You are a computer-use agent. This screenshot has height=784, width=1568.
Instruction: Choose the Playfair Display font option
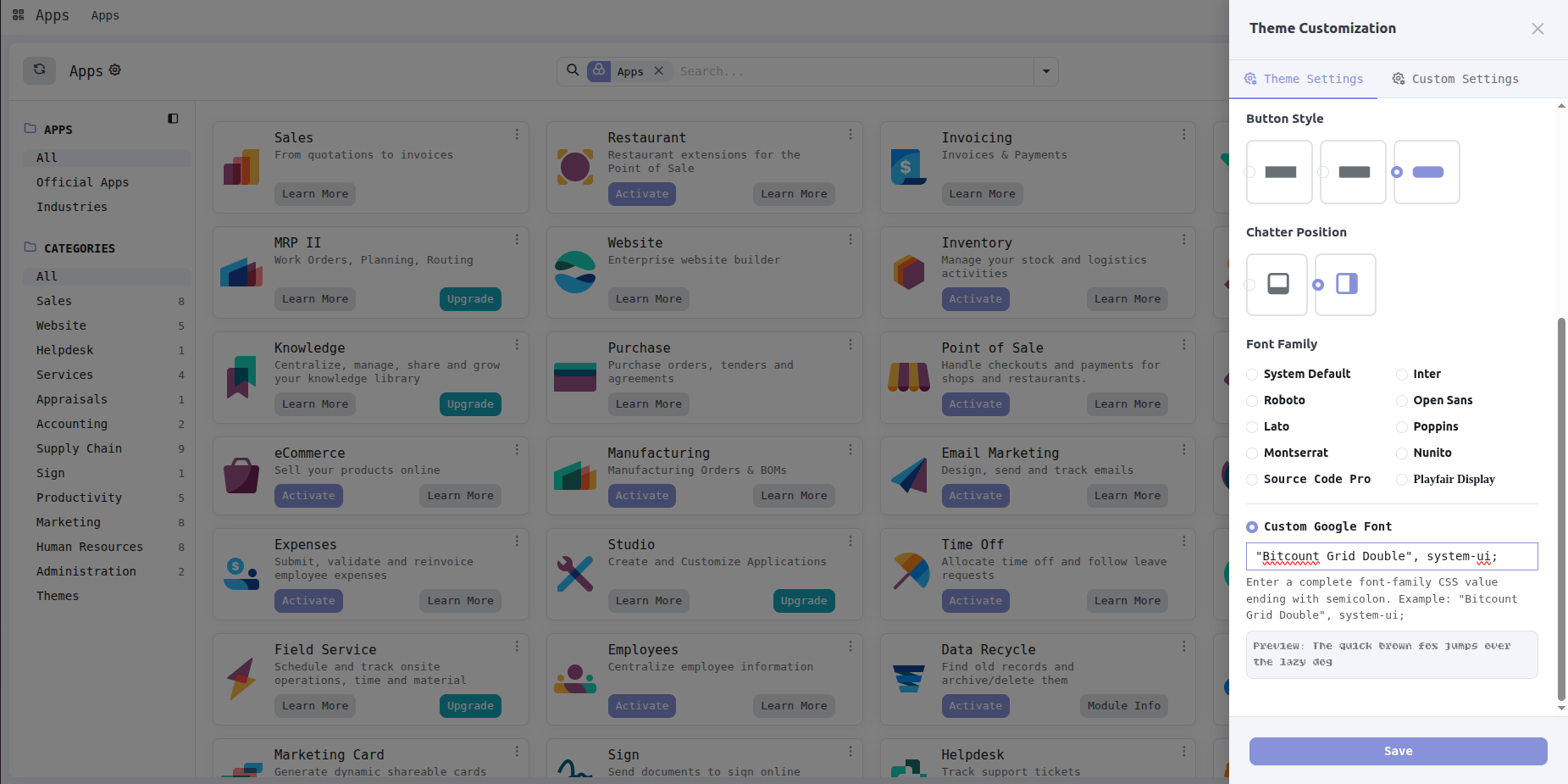click(x=1402, y=480)
